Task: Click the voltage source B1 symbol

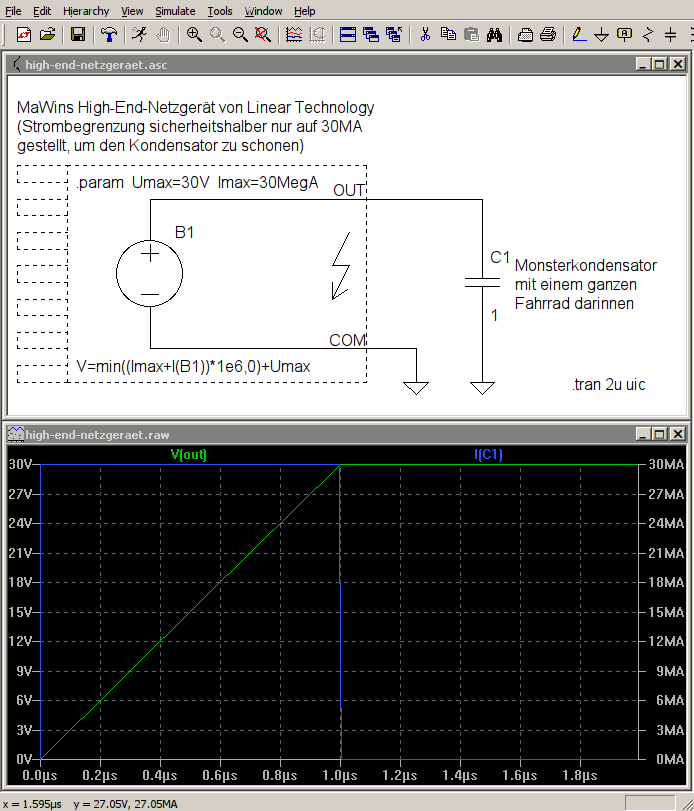Action: click(149, 273)
